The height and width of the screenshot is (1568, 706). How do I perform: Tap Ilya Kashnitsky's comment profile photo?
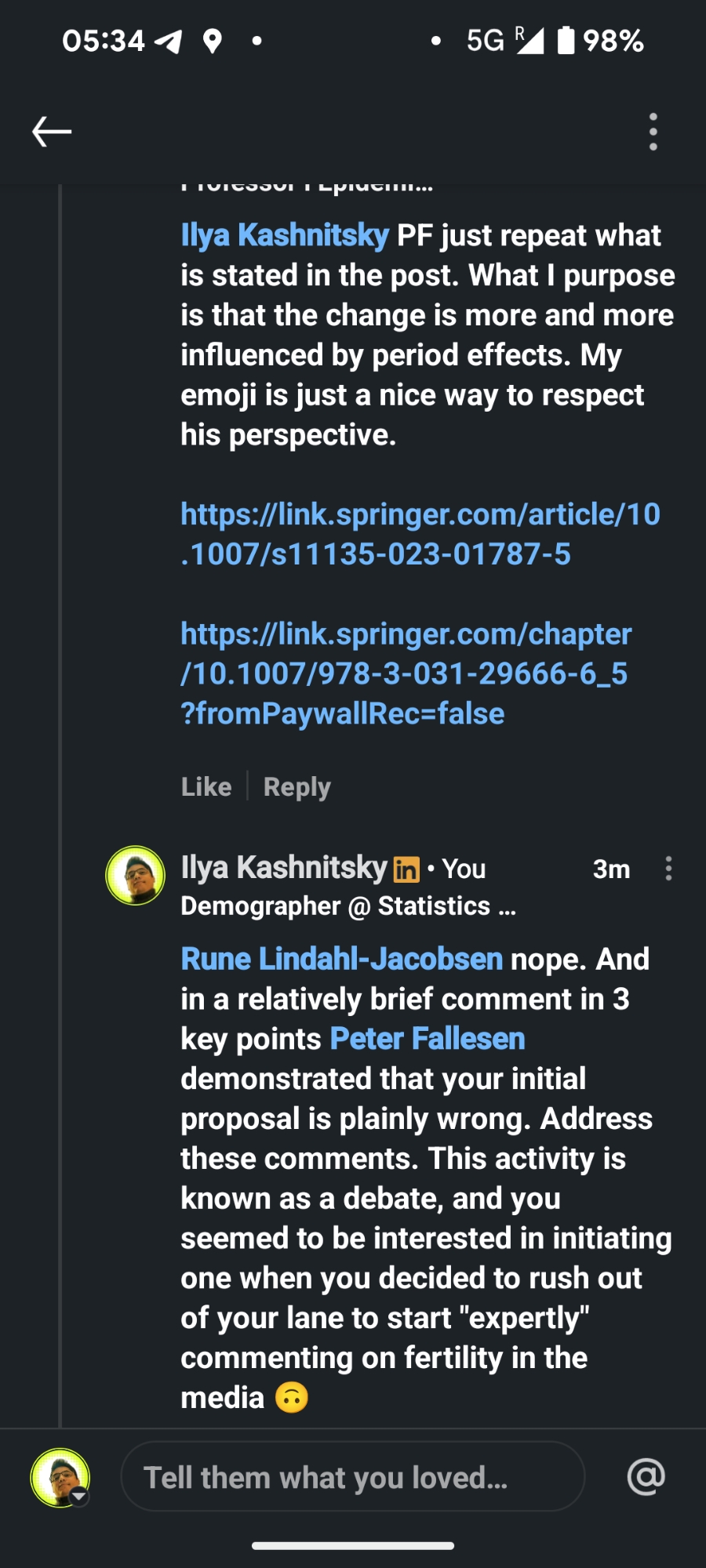click(x=136, y=876)
